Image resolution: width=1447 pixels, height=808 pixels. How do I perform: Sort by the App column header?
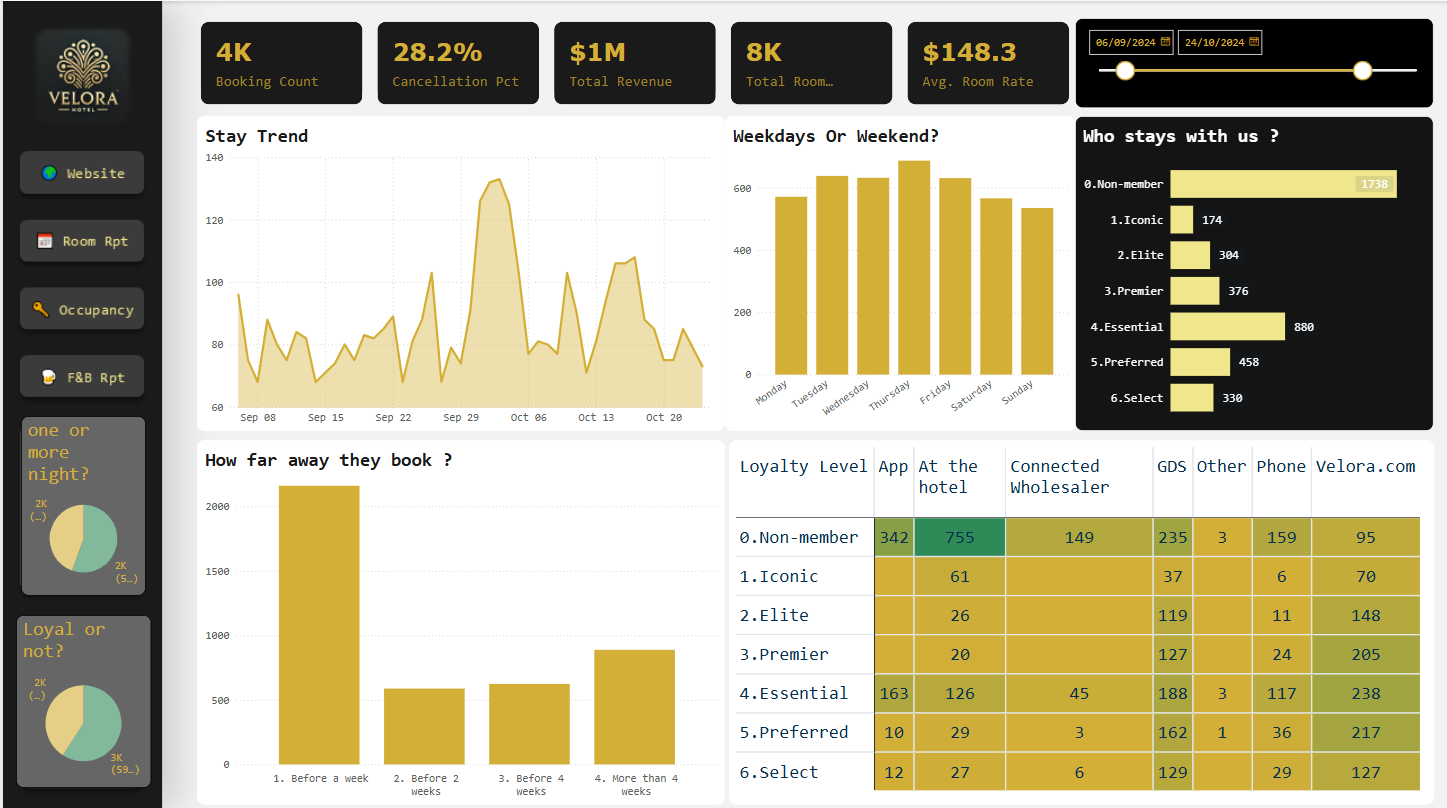pos(893,466)
